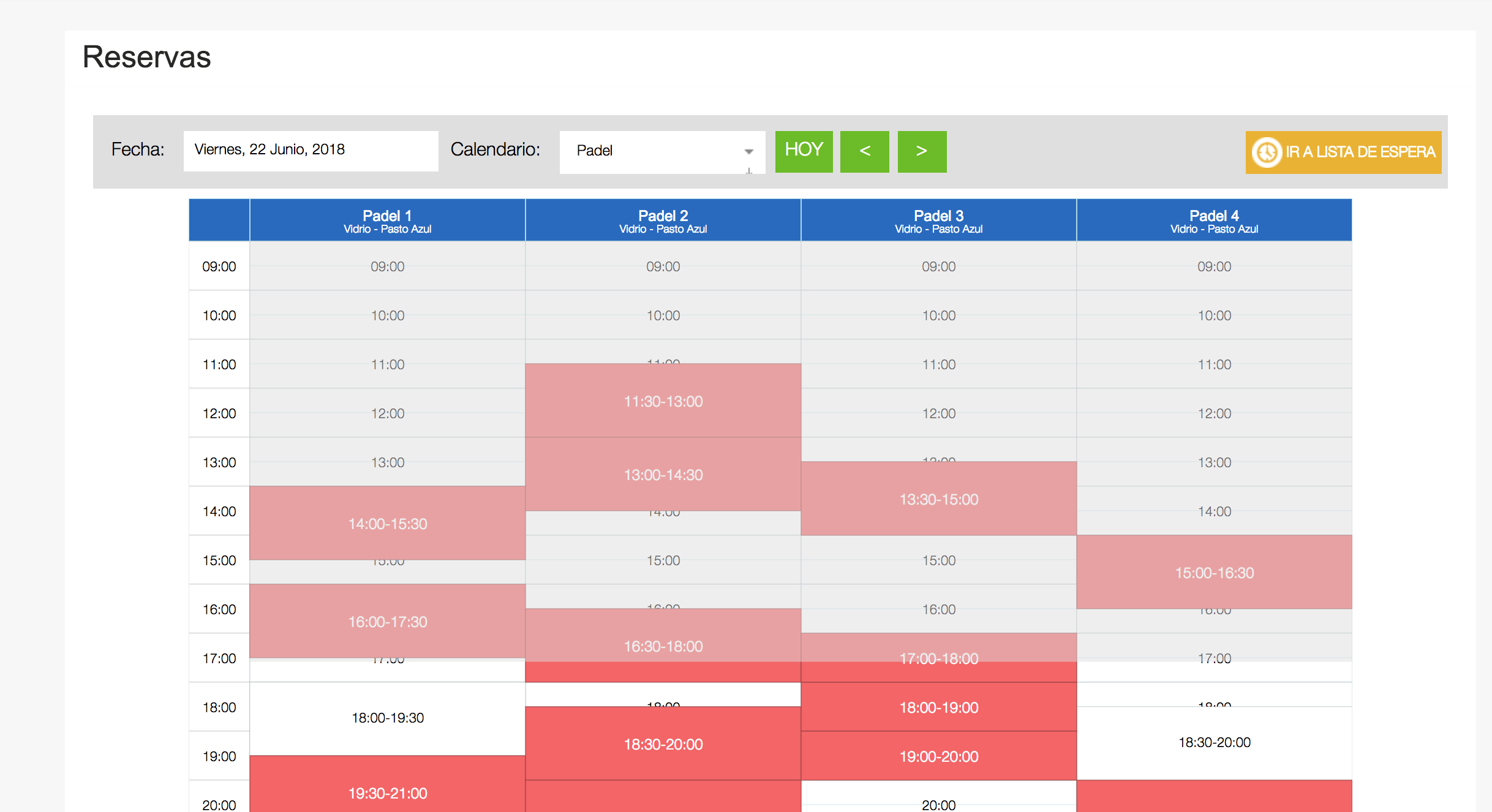Click reserved 15:00-16:30 block in Padel 4

pyautogui.click(x=1214, y=573)
